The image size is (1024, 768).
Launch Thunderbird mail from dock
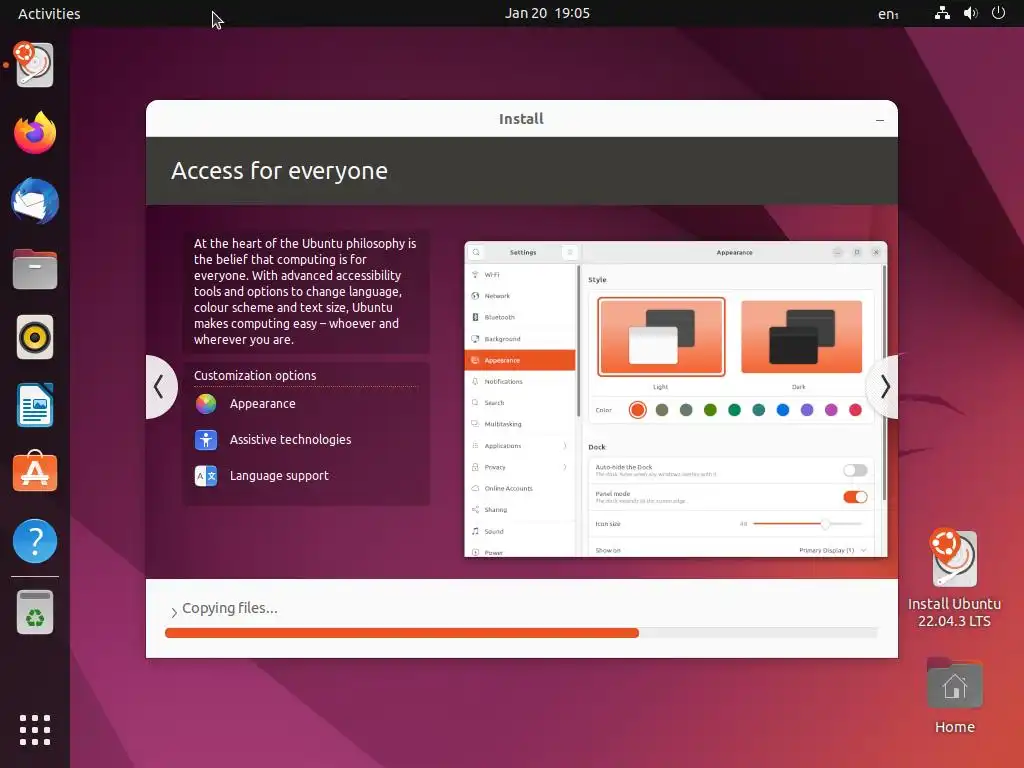point(35,201)
